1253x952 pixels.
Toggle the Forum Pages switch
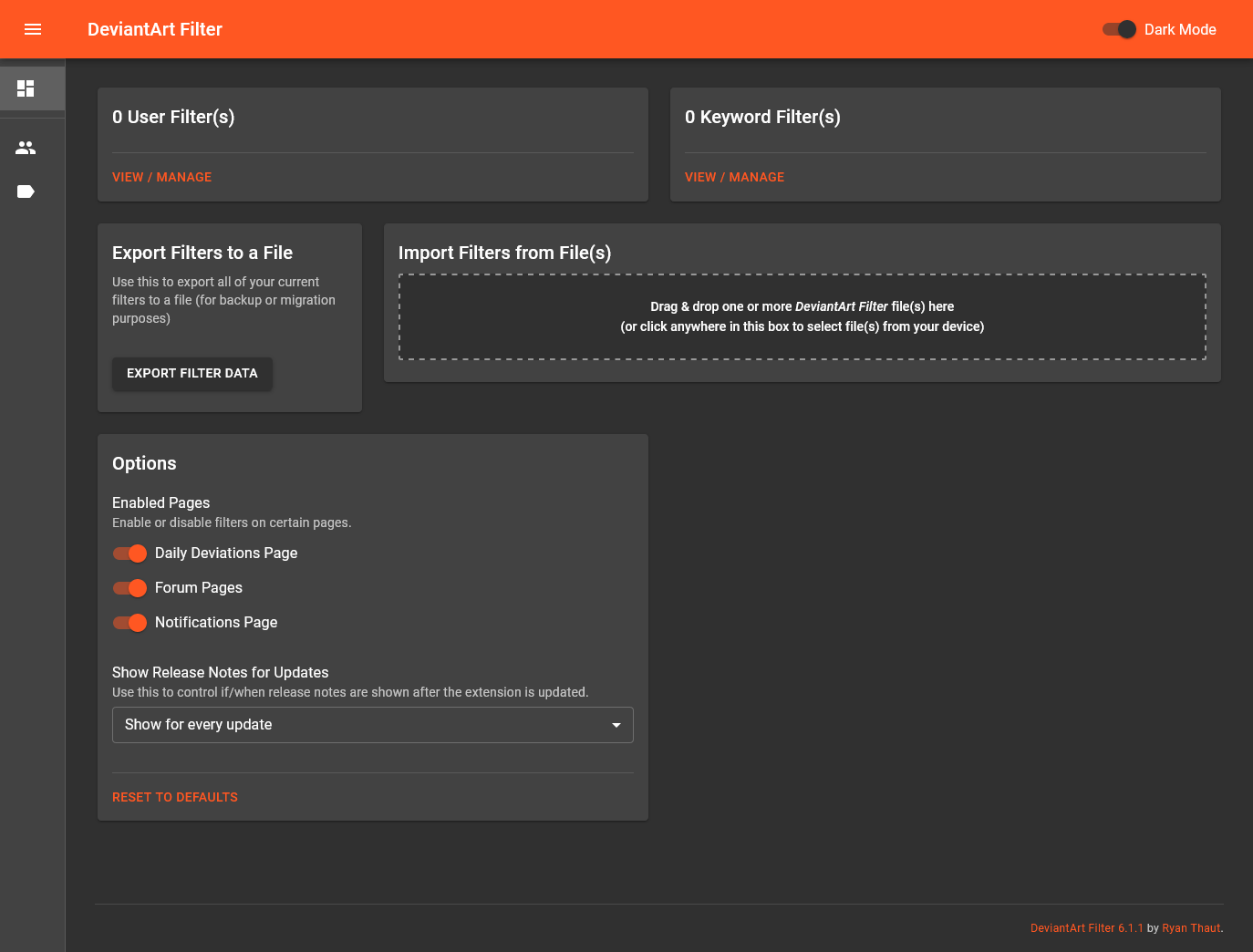click(129, 588)
